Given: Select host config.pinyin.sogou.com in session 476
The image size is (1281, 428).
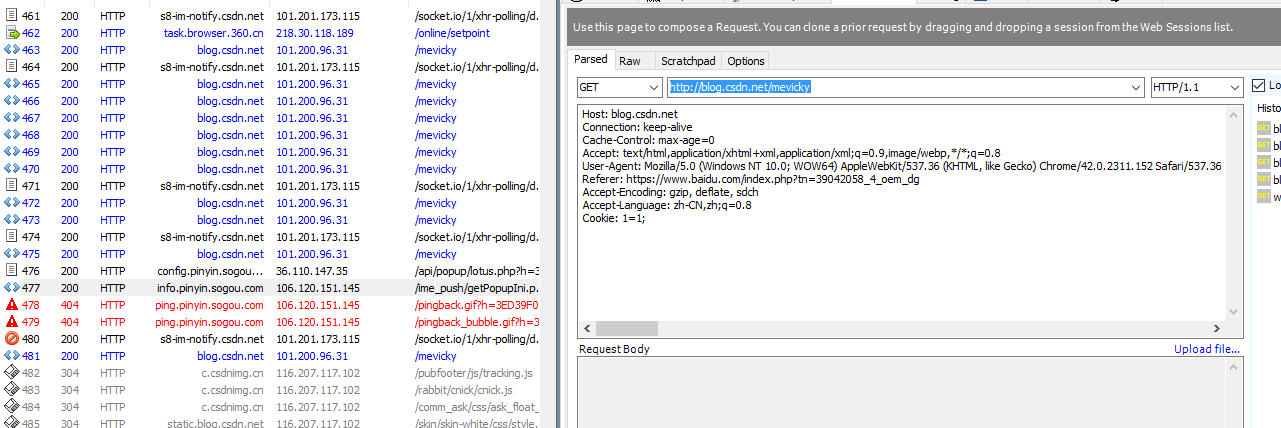Looking at the screenshot, I should tap(211, 271).
